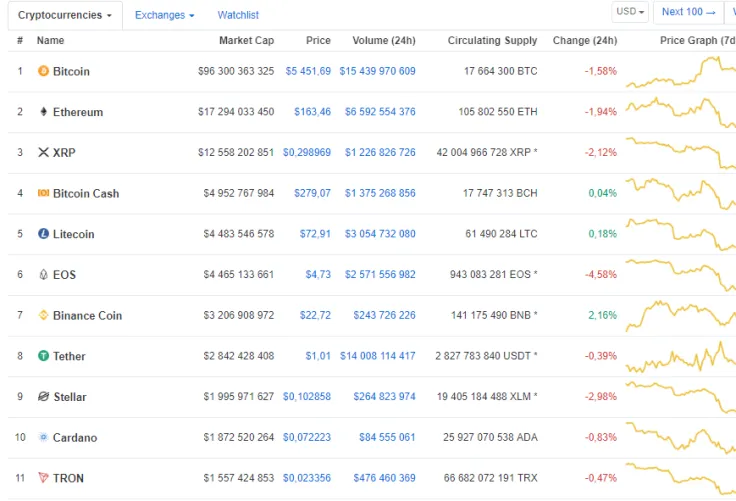Click the Tether logo icon

(43, 356)
